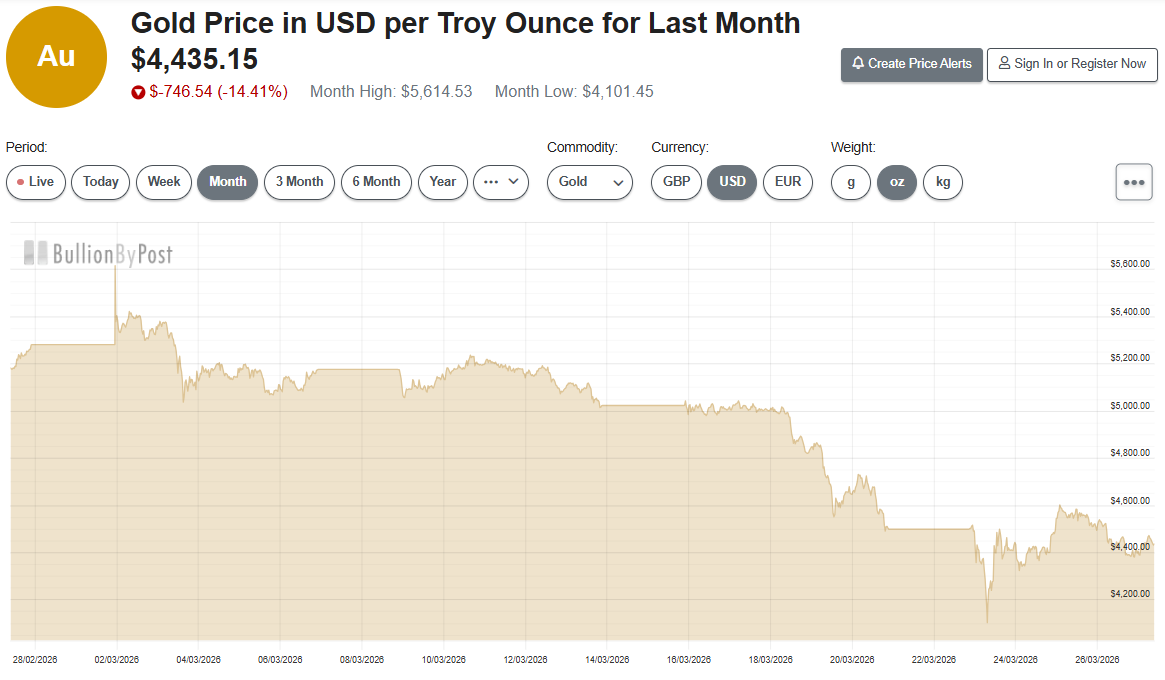
Task: Switch to the Live price period
Action: click(36, 182)
